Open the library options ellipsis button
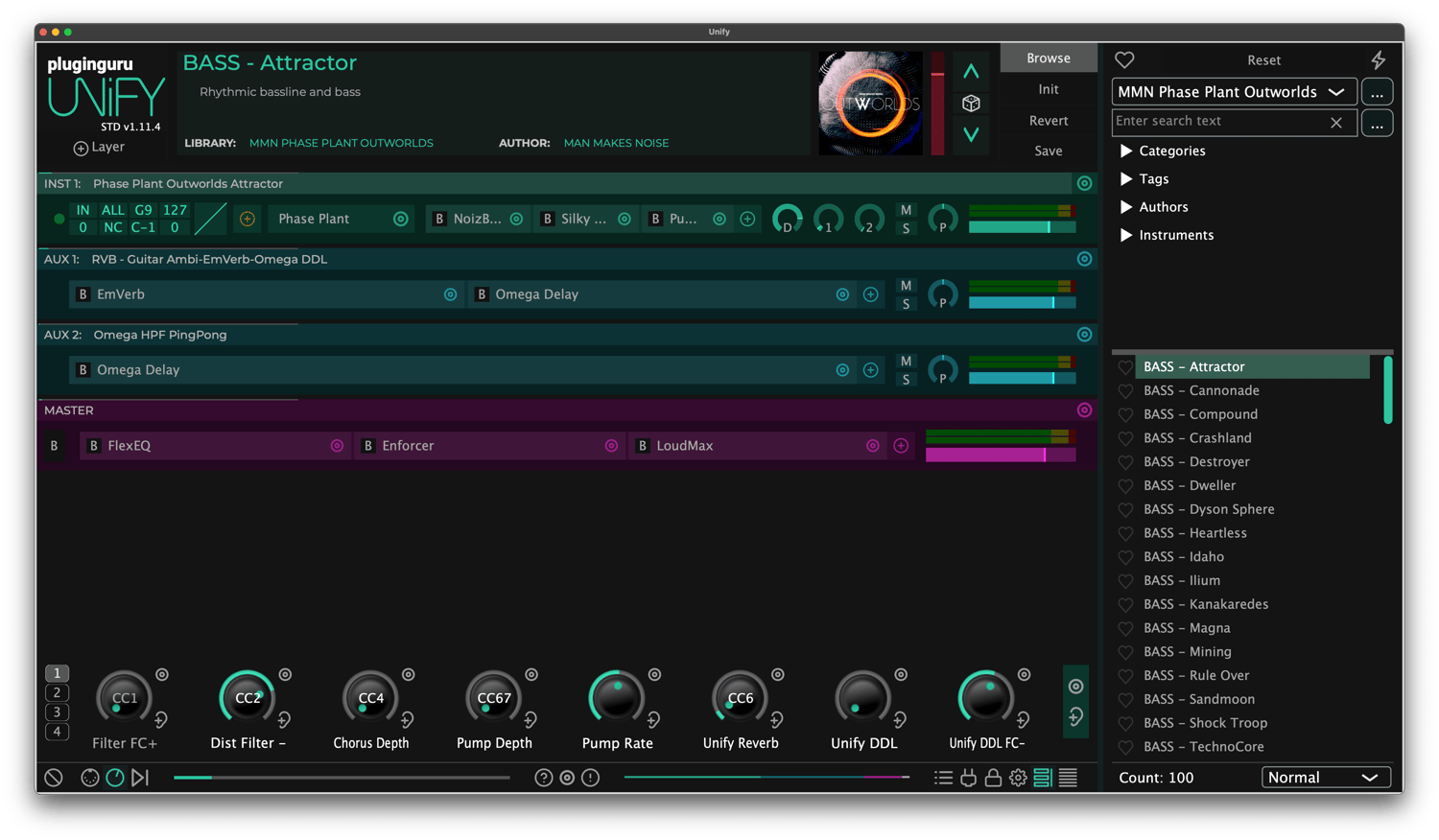This screenshot has height=840, width=1439. [x=1377, y=92]
